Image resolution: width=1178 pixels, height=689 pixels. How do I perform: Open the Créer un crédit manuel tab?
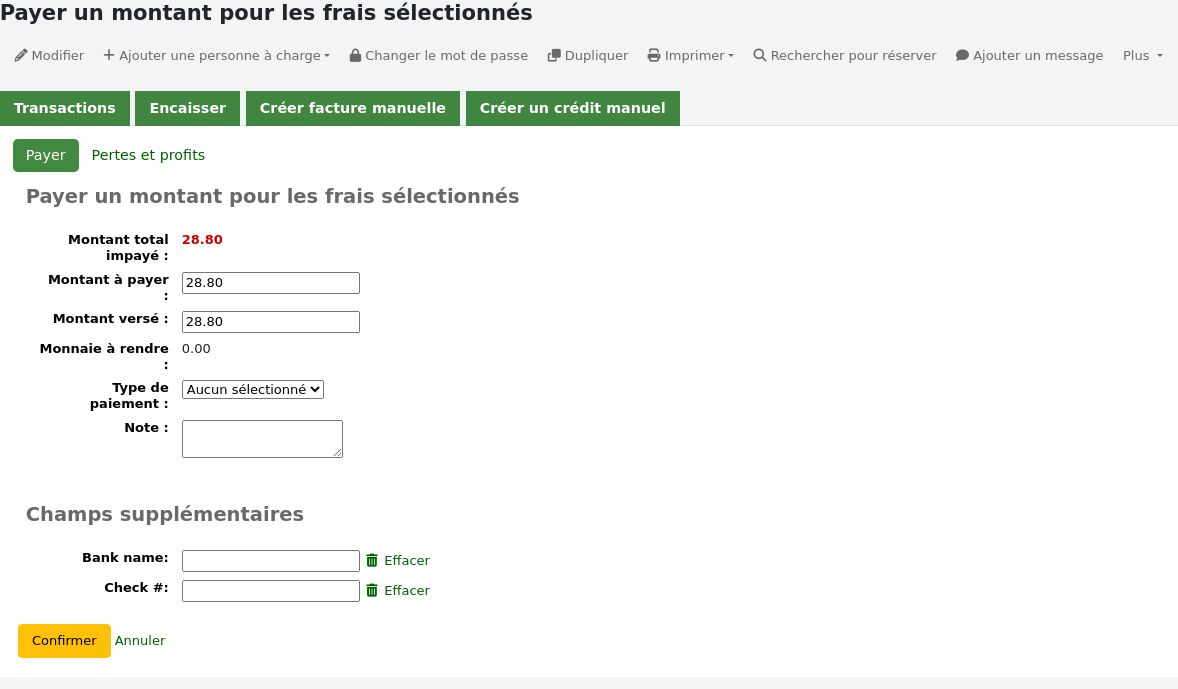[x=572, y=108]
